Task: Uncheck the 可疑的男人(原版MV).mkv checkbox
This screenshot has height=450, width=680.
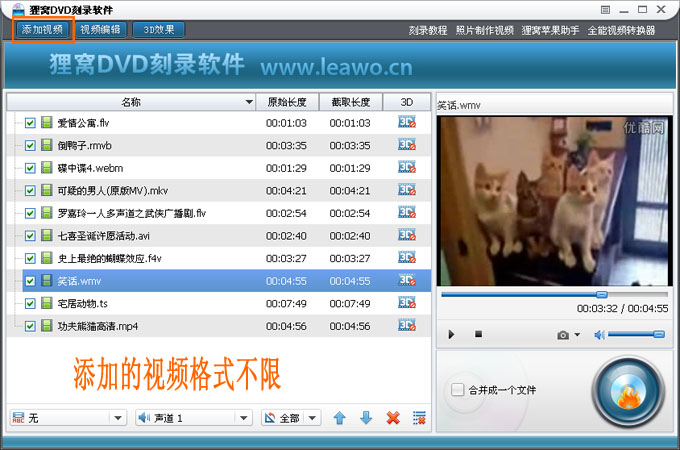Action: coord(30,191)
